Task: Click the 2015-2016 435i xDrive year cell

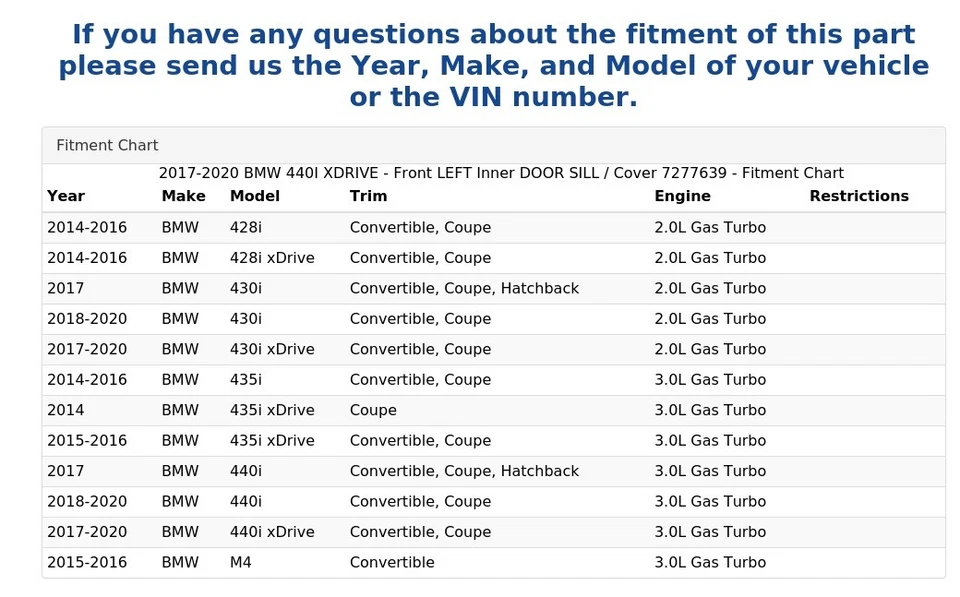Action: tap(87, 441)
